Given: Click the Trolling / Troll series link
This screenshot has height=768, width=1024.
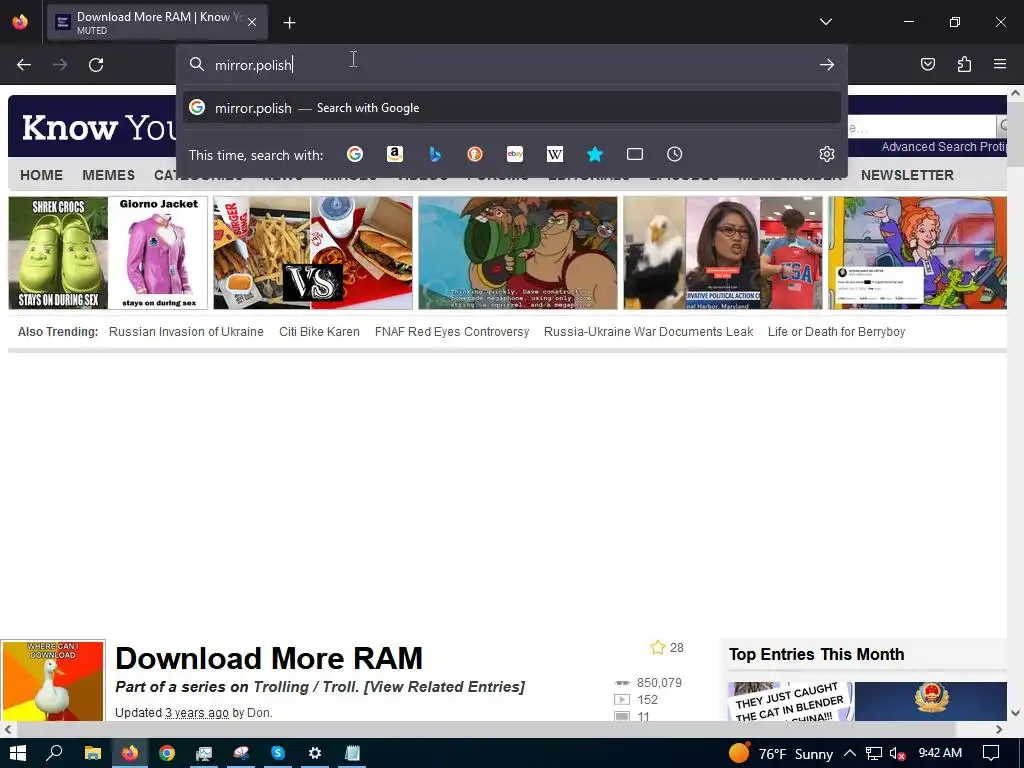Looking at the screenshot, I should pyautogui.click(x=306, y=687).
